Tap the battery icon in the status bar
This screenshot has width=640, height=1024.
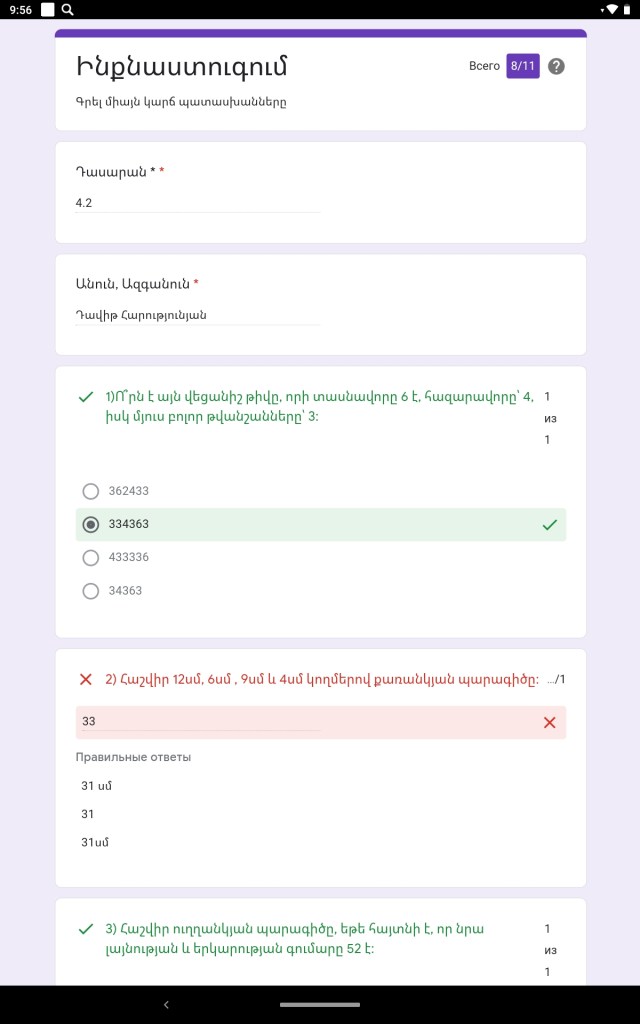coord(627,9)
